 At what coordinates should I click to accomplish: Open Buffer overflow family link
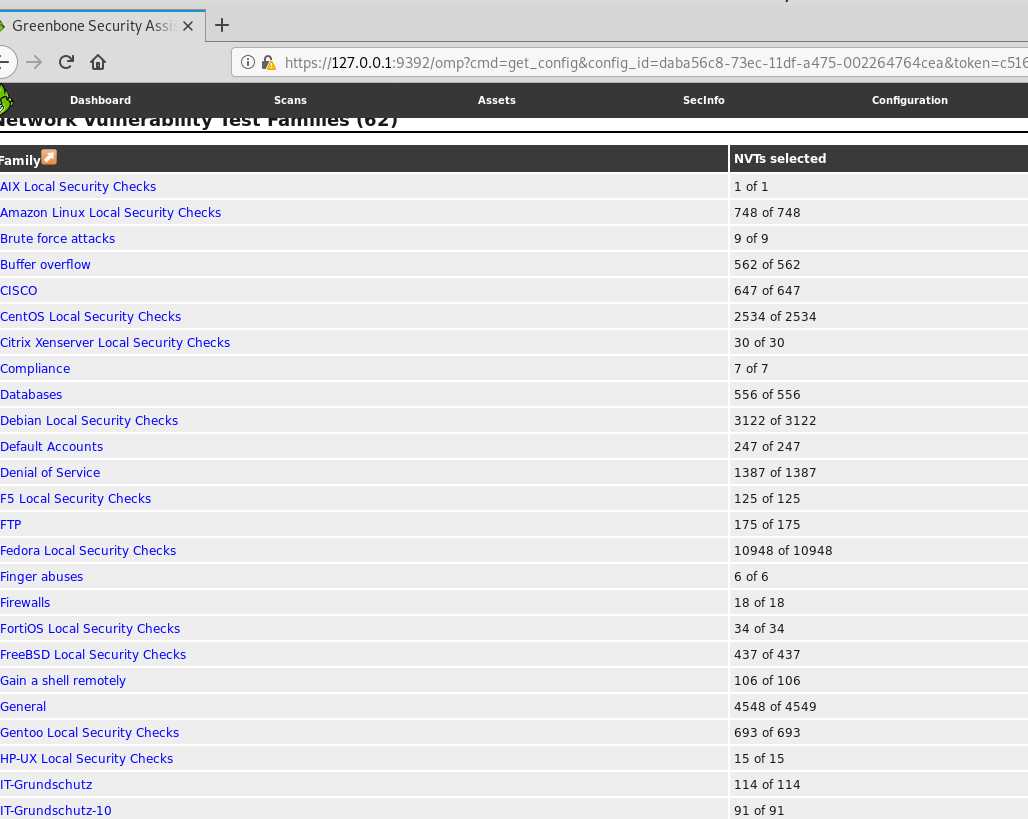pos(45,264)
